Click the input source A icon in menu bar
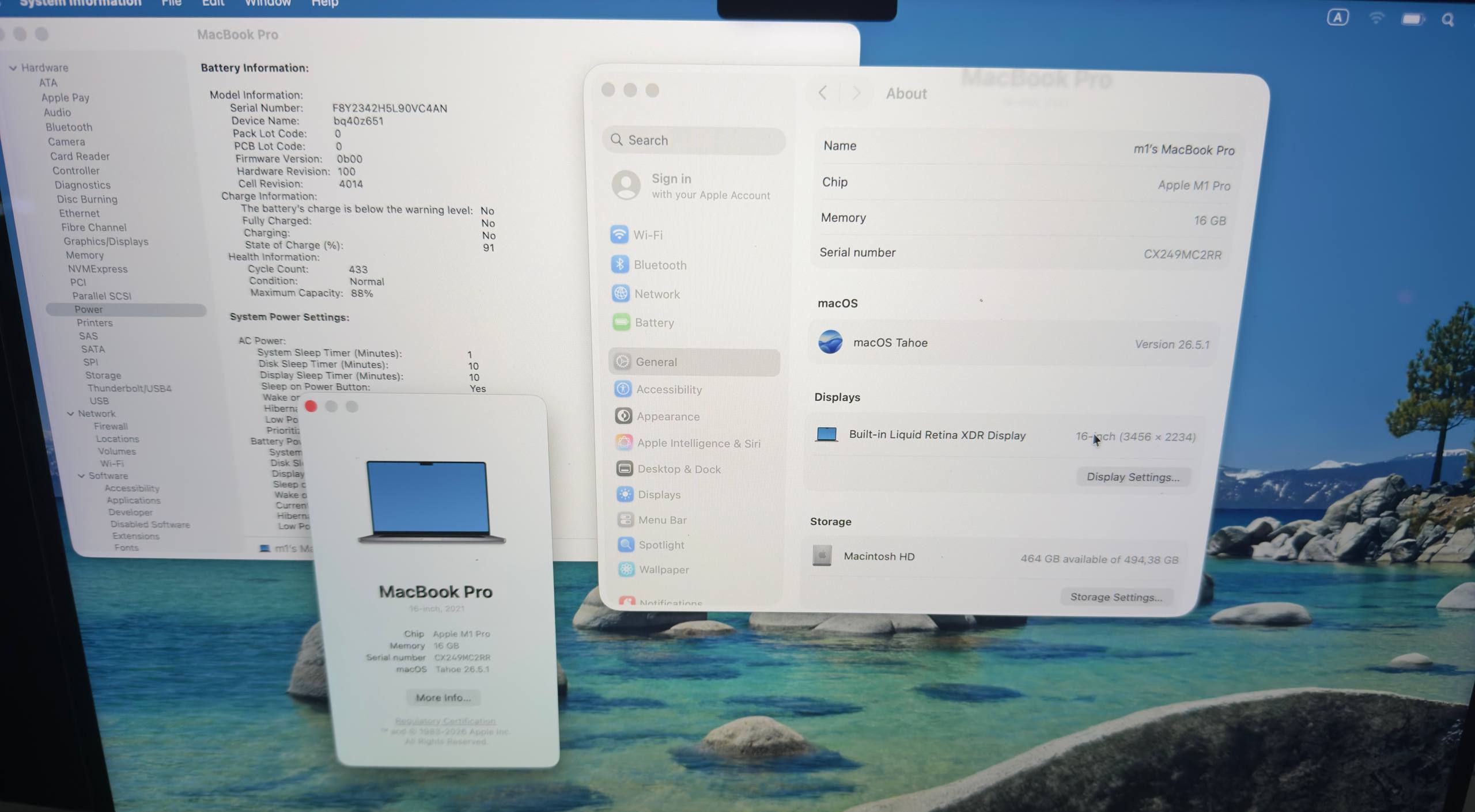This screenshot has width=1475, height=812. (x=1338, y=18)
